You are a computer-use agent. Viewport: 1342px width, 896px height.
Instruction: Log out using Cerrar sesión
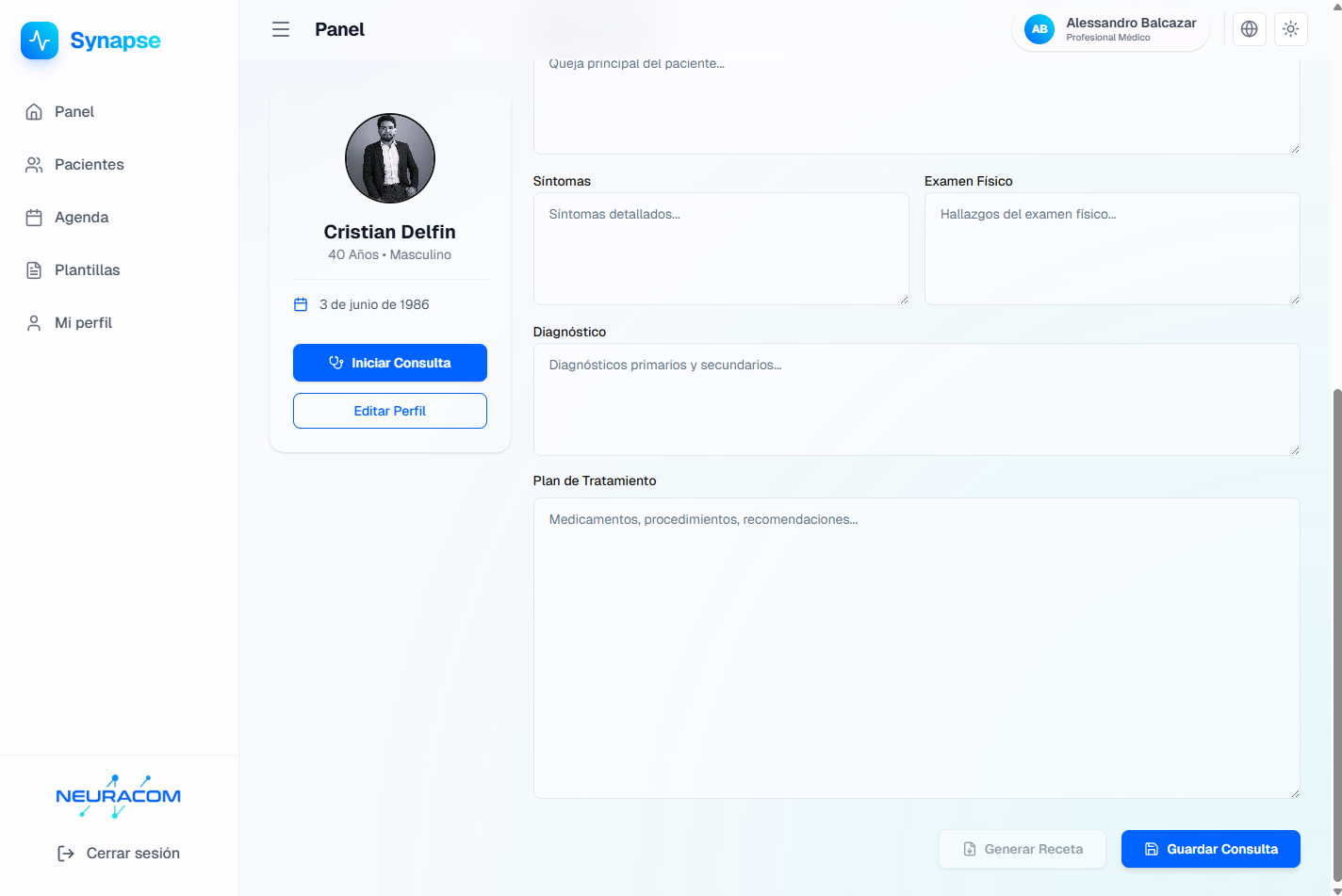(x=119, y=853)
